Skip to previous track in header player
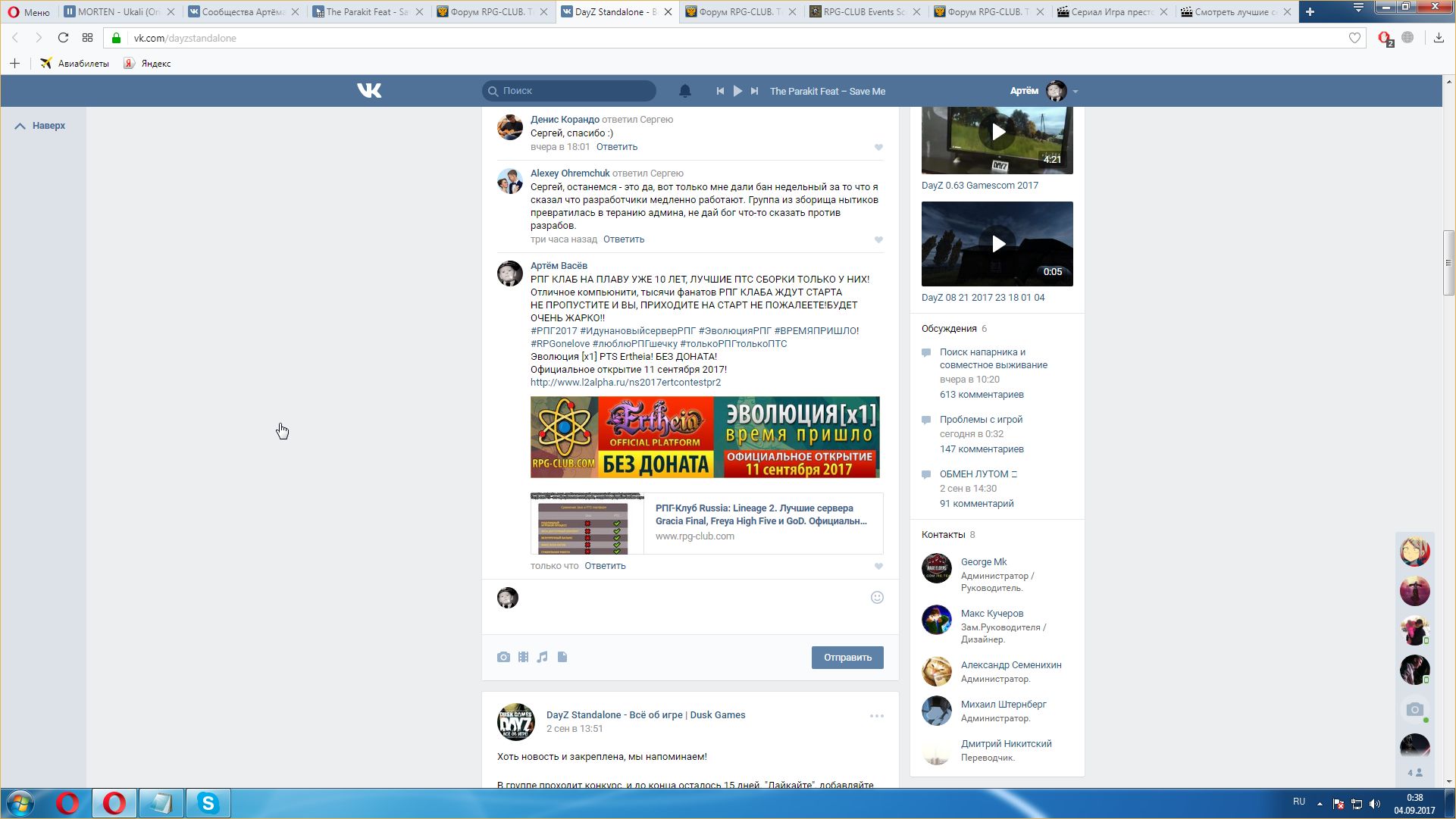The image size is (1456, 819). pos(720,91)
